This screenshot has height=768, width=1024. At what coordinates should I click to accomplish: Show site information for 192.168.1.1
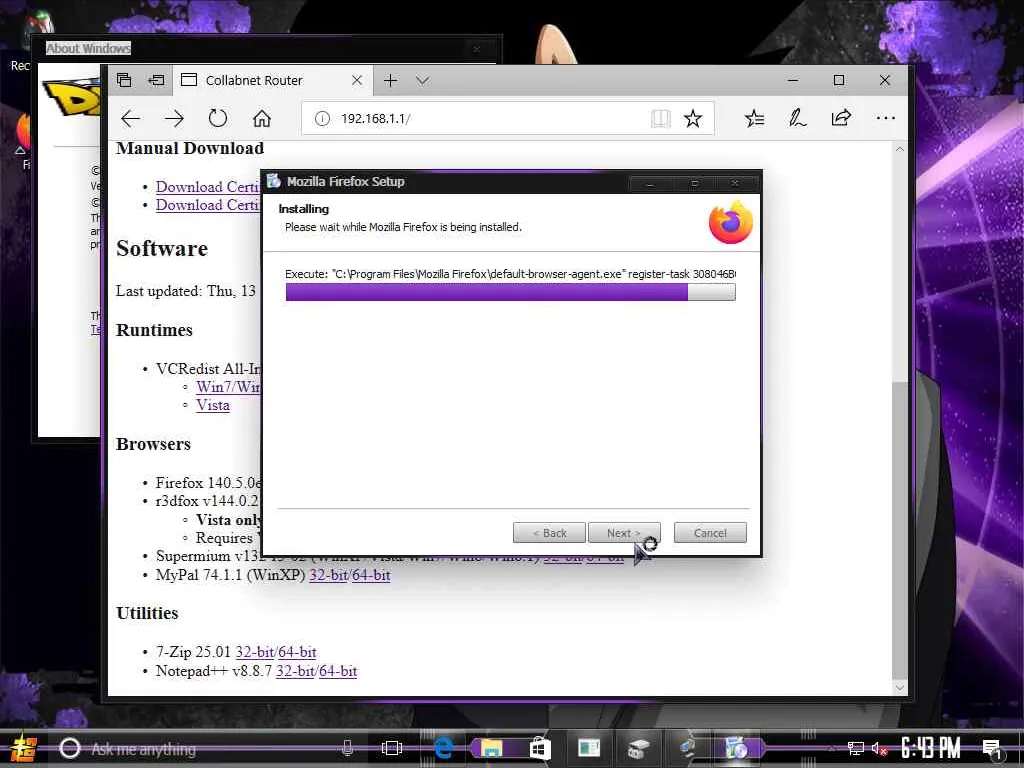pyautogui.click(x=322, y=118)
